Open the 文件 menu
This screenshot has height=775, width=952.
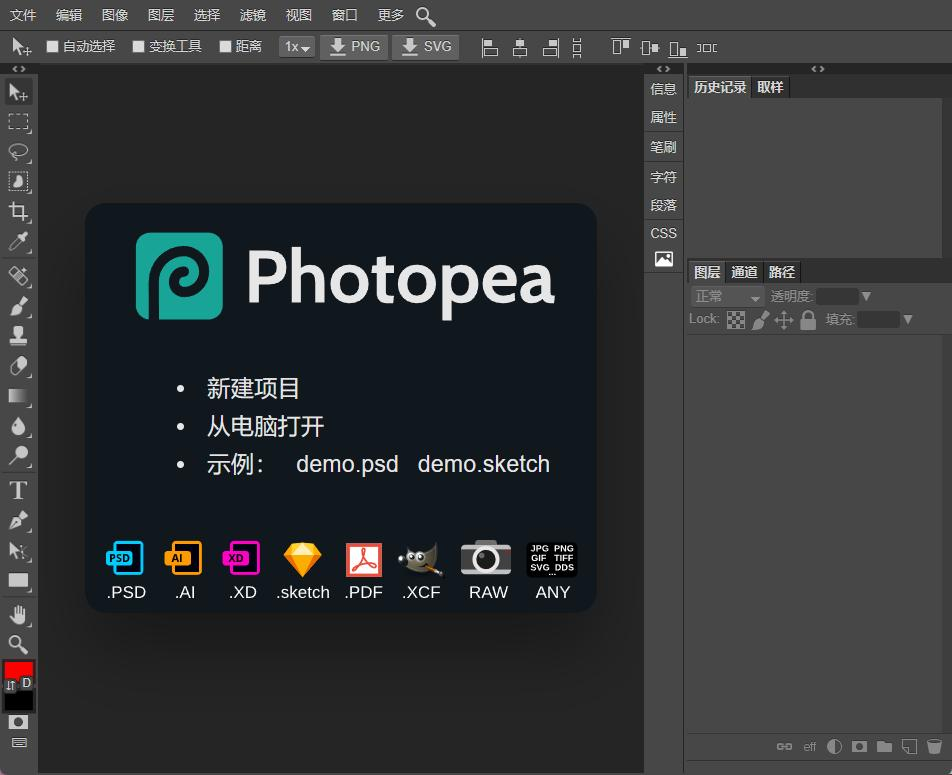(23, 15)
